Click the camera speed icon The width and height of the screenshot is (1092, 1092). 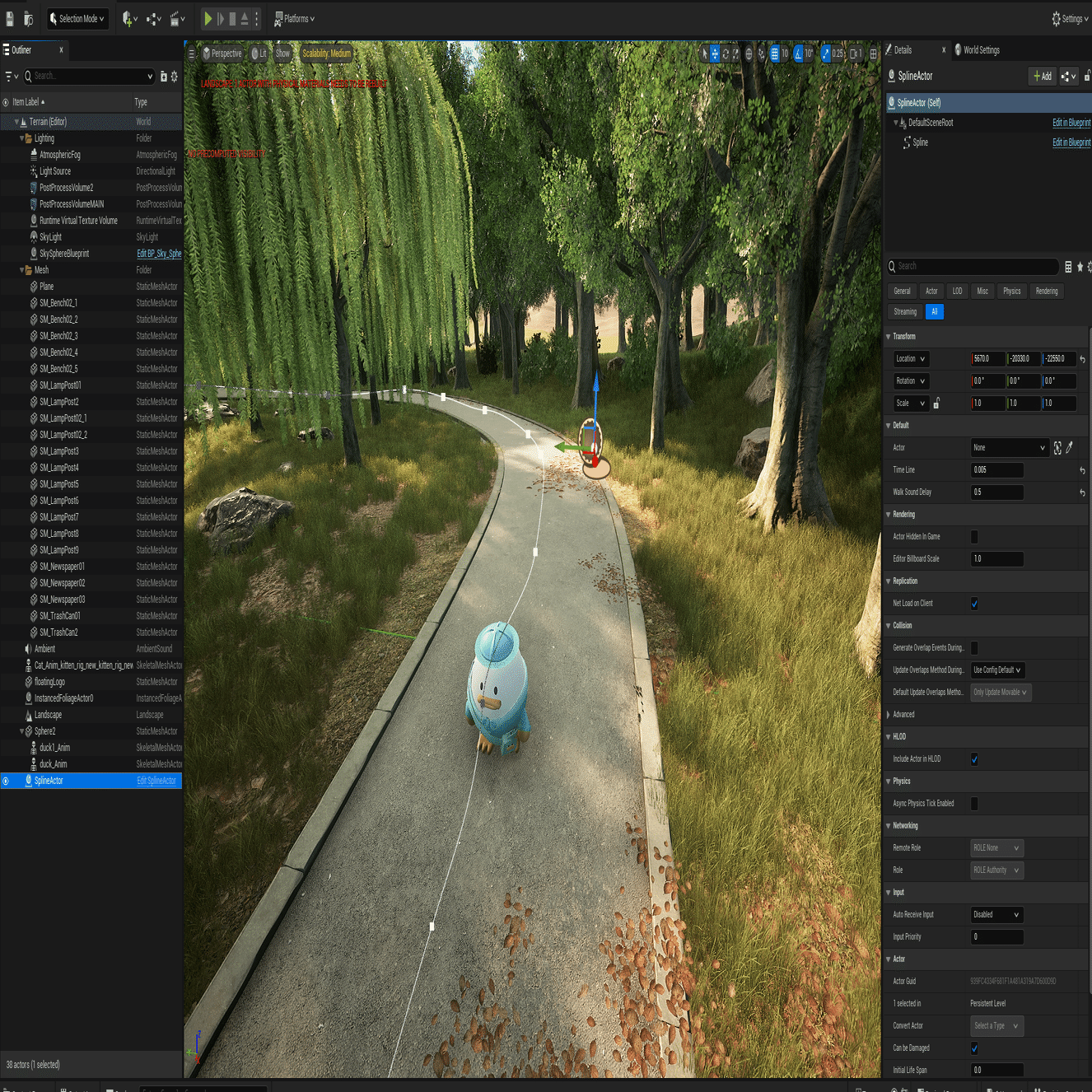(856, 54)
